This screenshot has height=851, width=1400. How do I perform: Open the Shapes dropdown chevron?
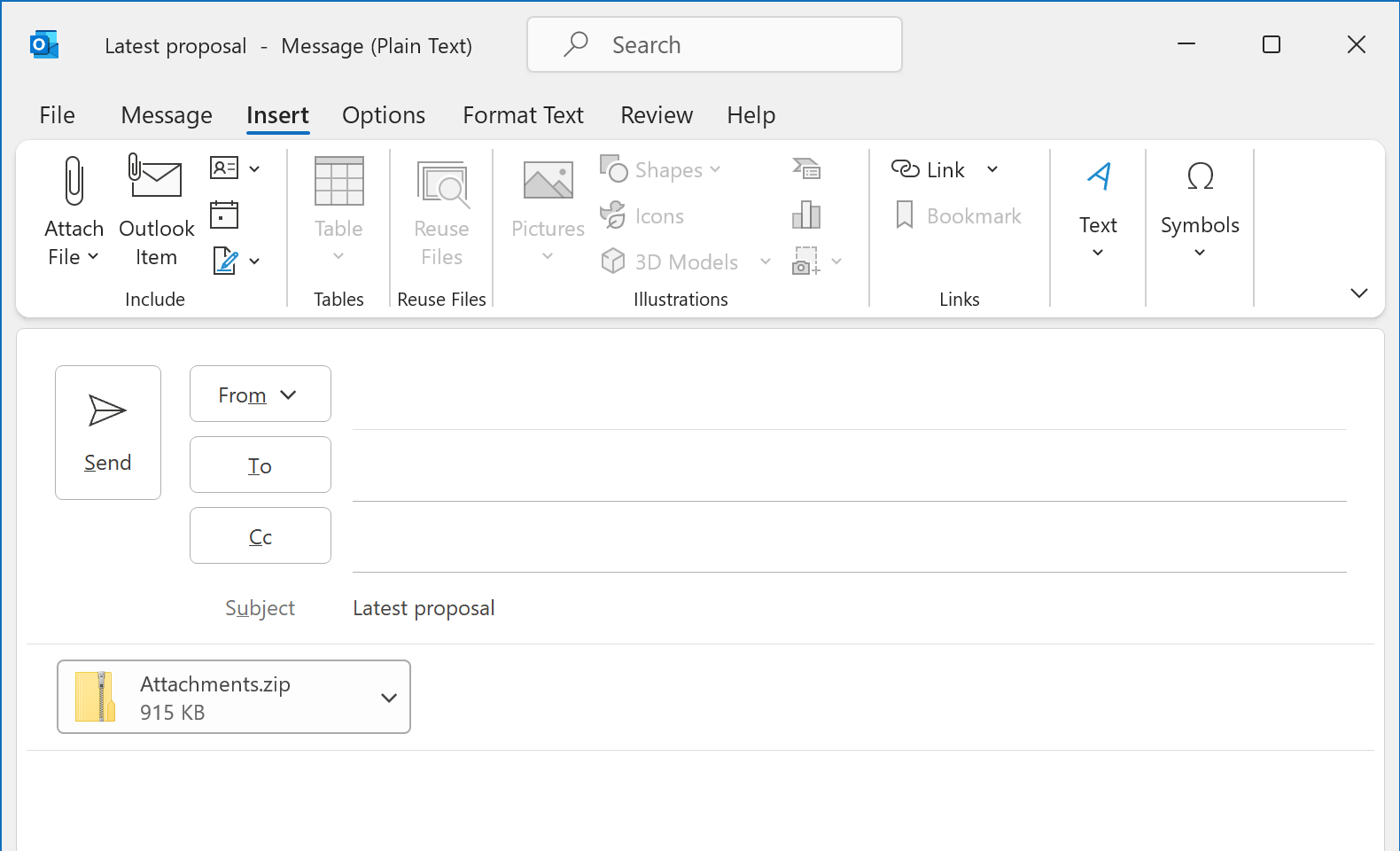(715, 168)
